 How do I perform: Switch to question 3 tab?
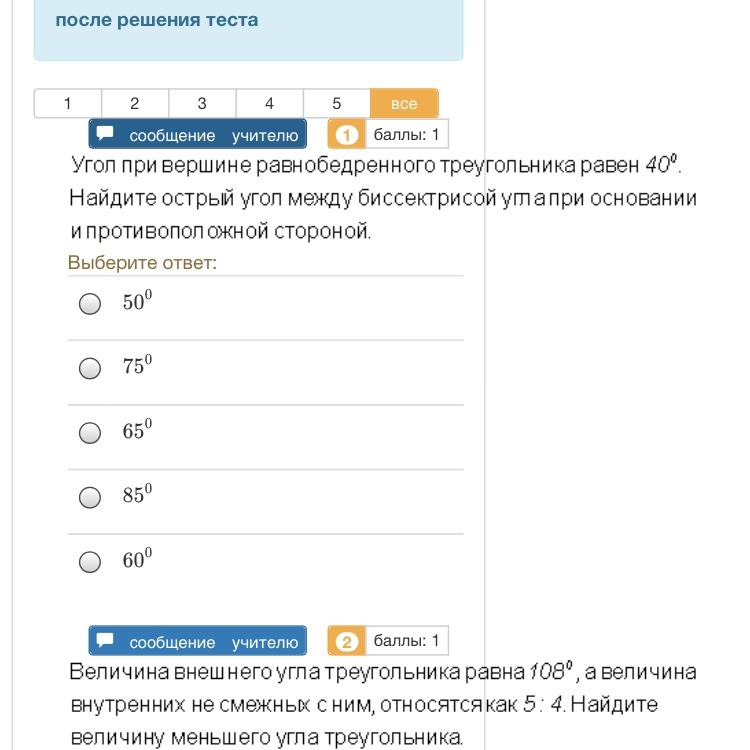pyautogui.click(x=202, y=103)
